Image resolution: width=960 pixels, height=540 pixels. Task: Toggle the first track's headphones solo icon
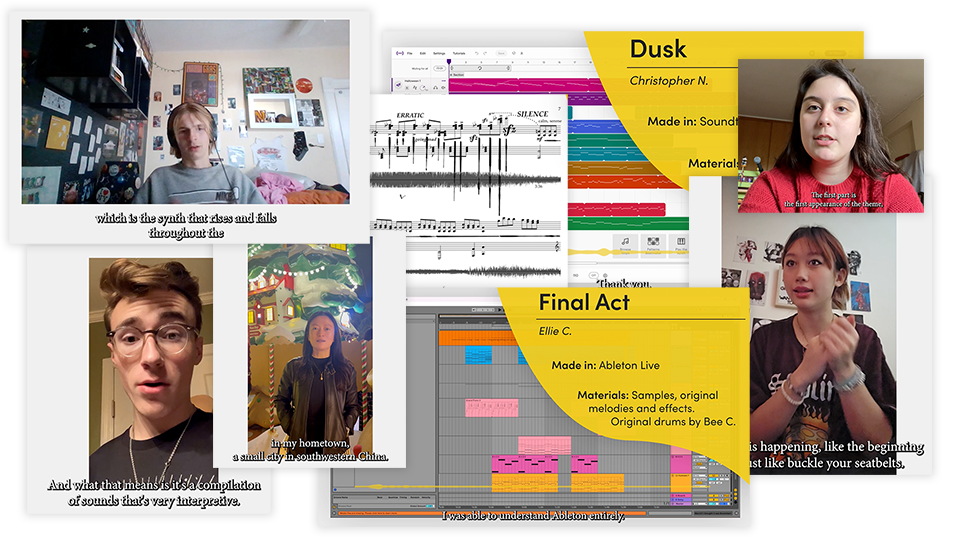click(x=435, y=88)
